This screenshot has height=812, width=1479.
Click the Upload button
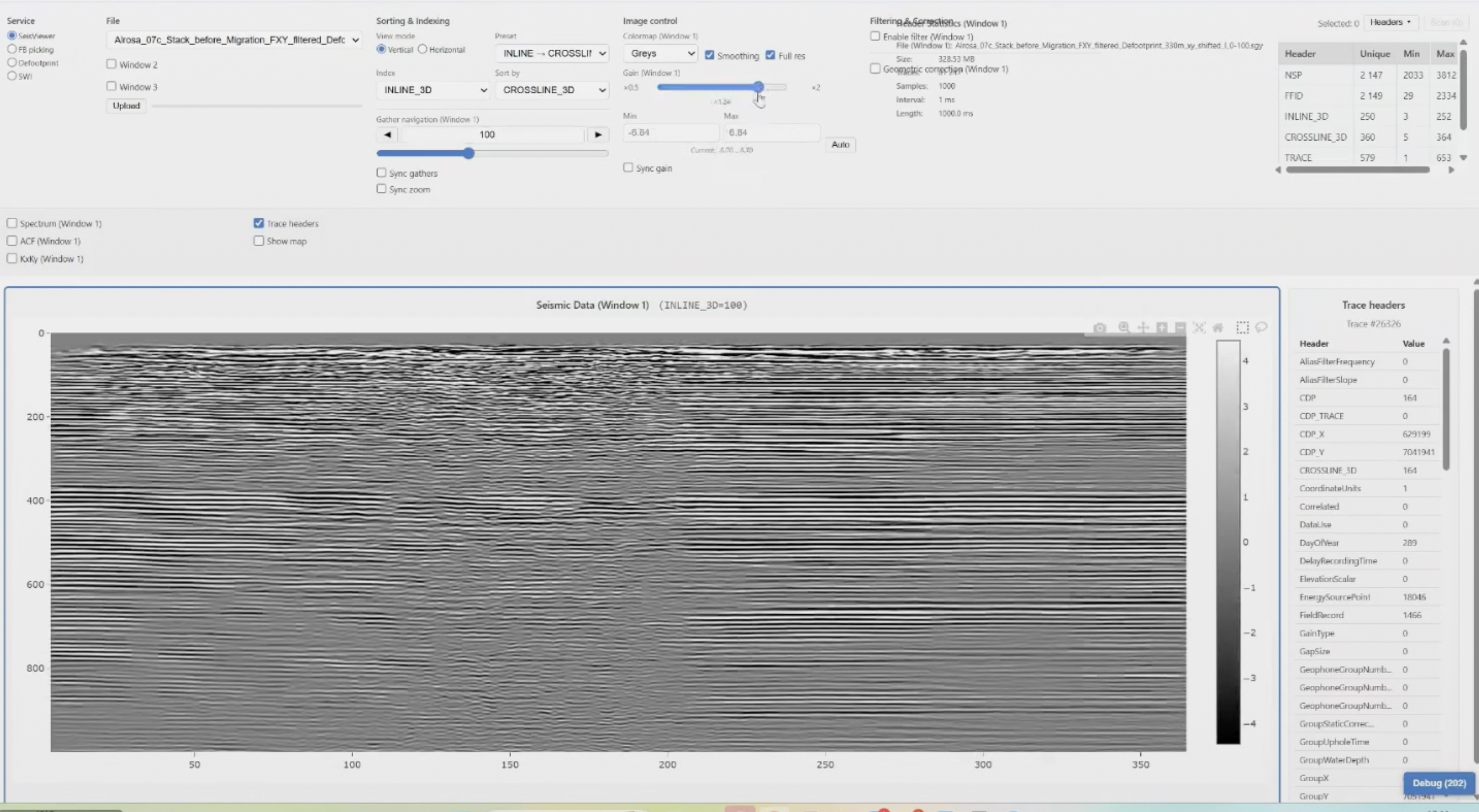(126, 106)
